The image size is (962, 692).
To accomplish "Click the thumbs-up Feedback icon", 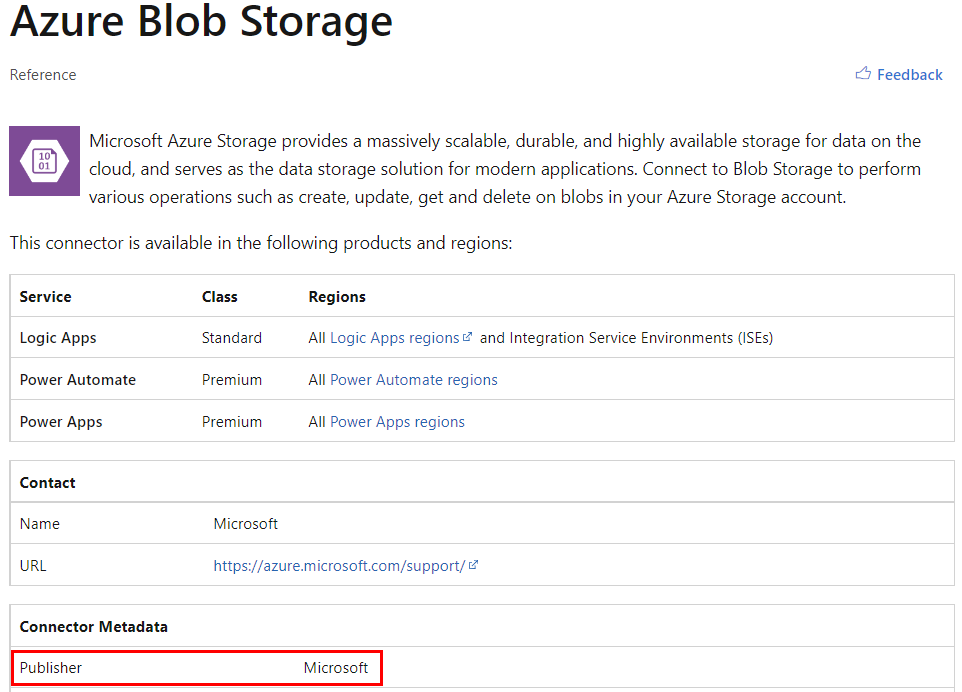I will tap(863, 74).
